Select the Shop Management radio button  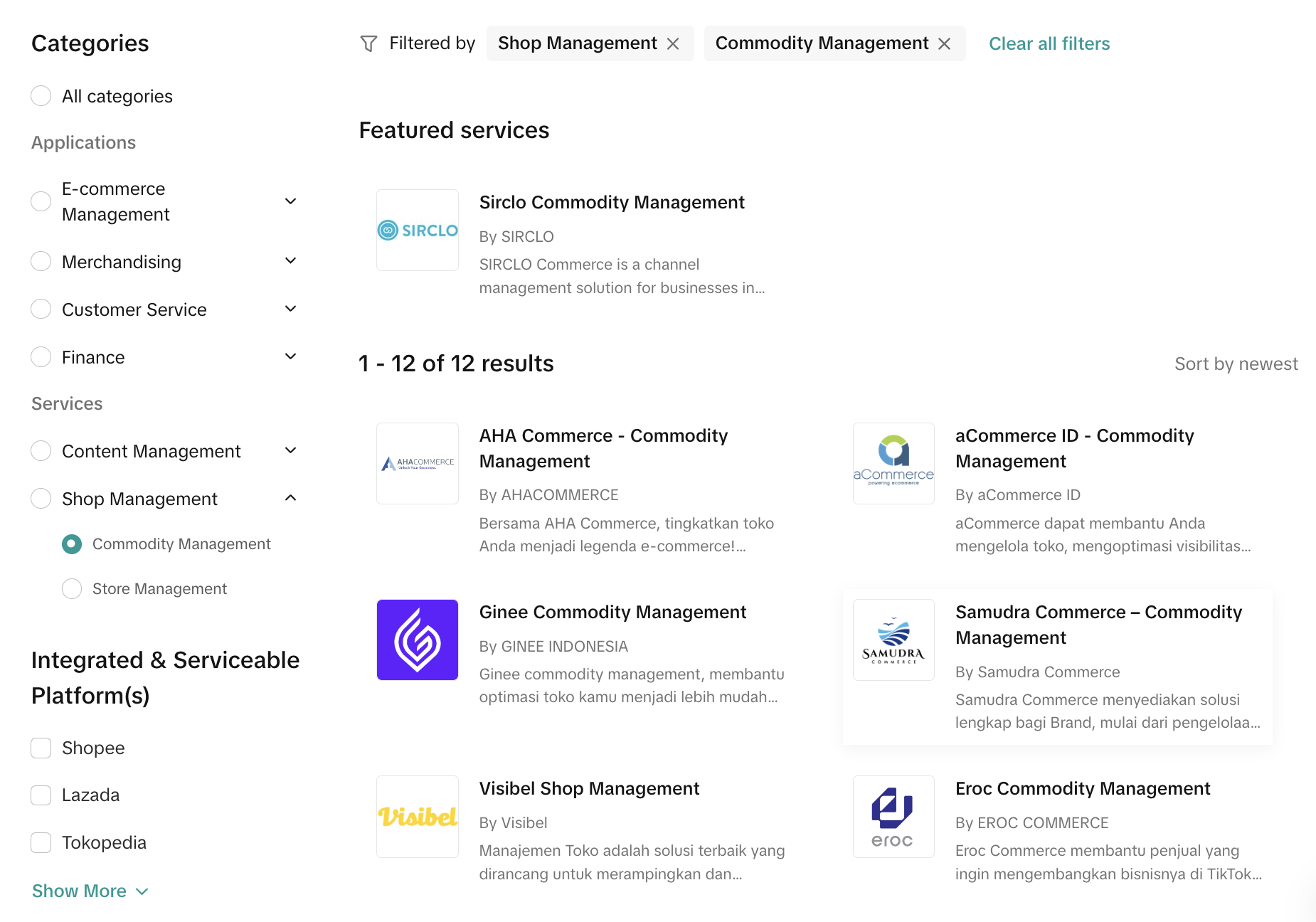coord(41,499)
